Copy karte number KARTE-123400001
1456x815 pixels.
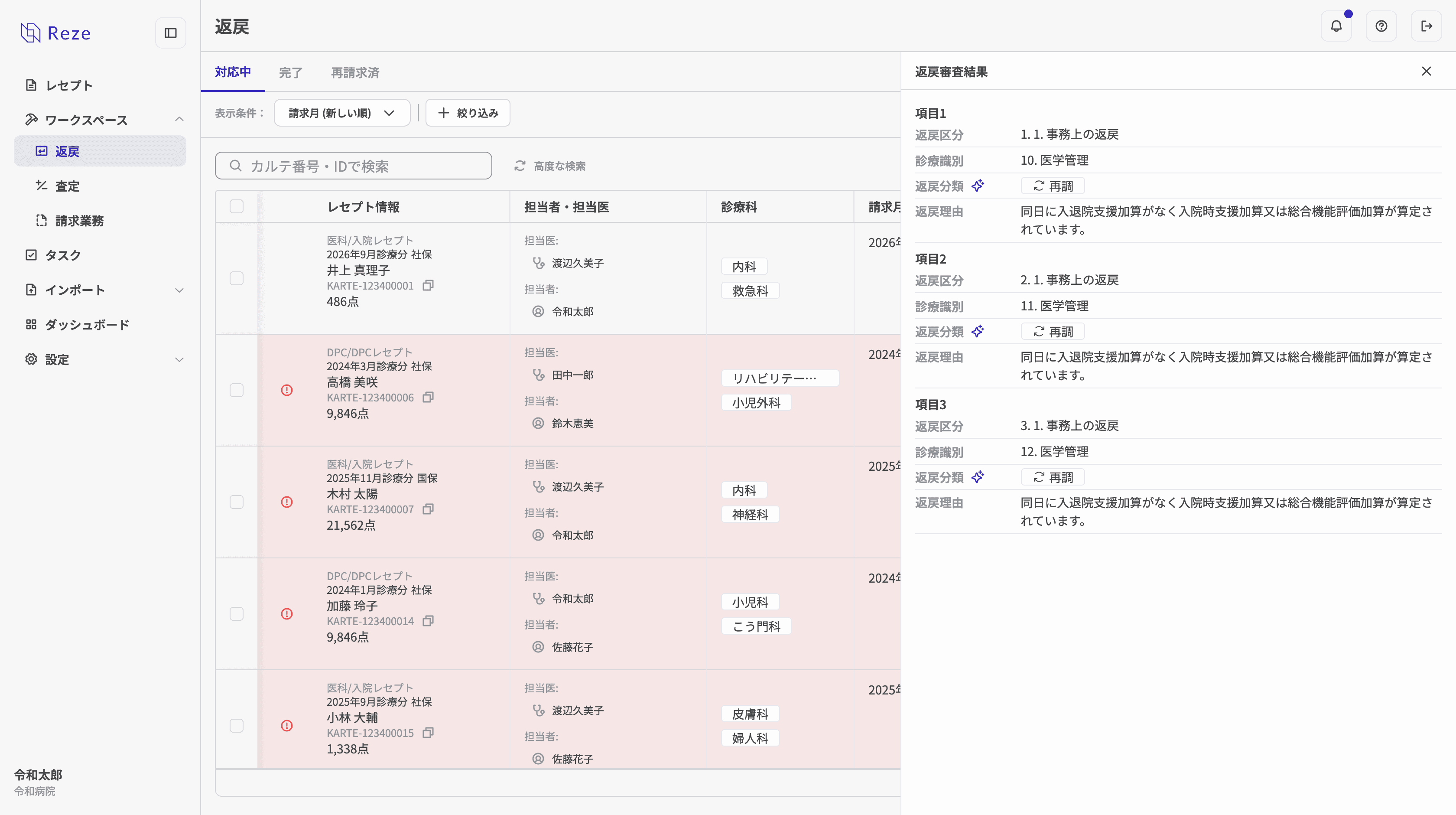pos(429,286)
